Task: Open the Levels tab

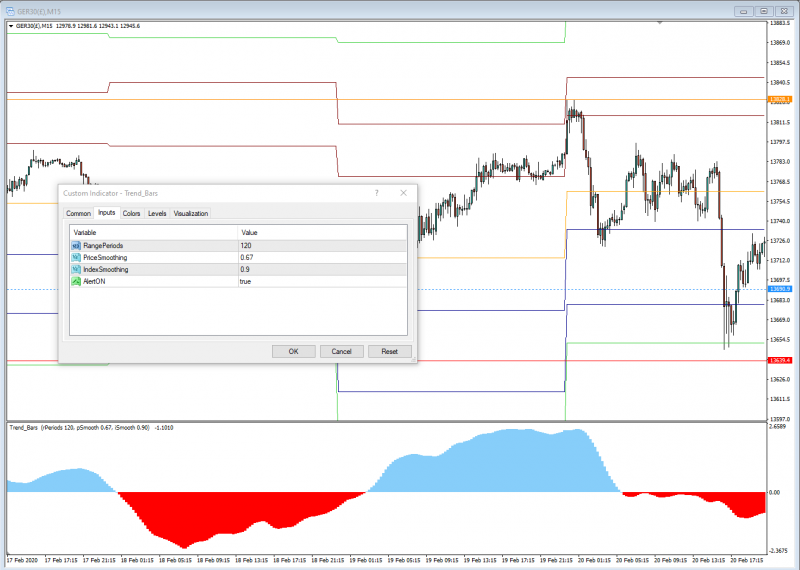Action: point(157,213)
